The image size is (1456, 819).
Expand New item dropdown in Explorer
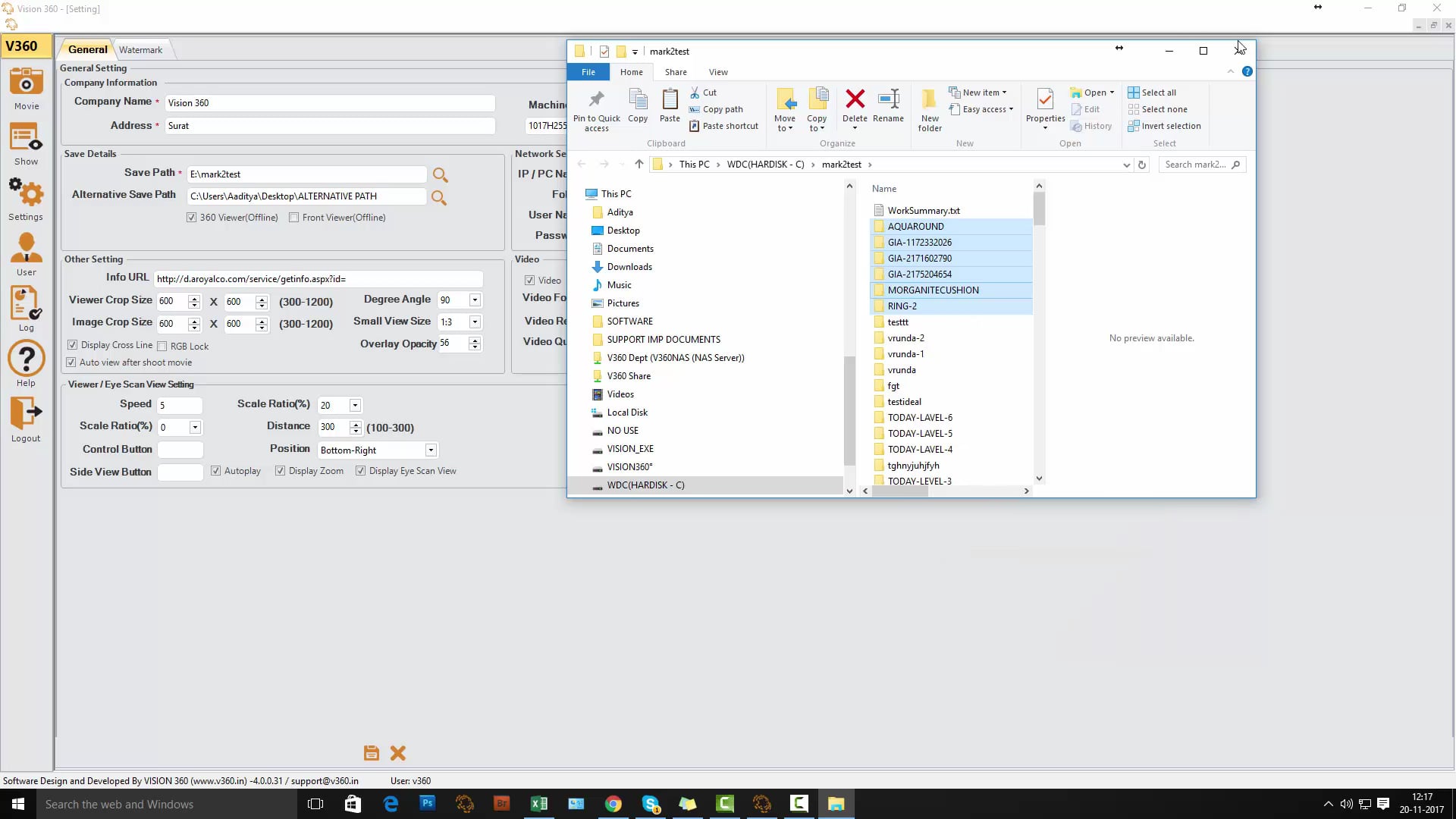[978, 93]
